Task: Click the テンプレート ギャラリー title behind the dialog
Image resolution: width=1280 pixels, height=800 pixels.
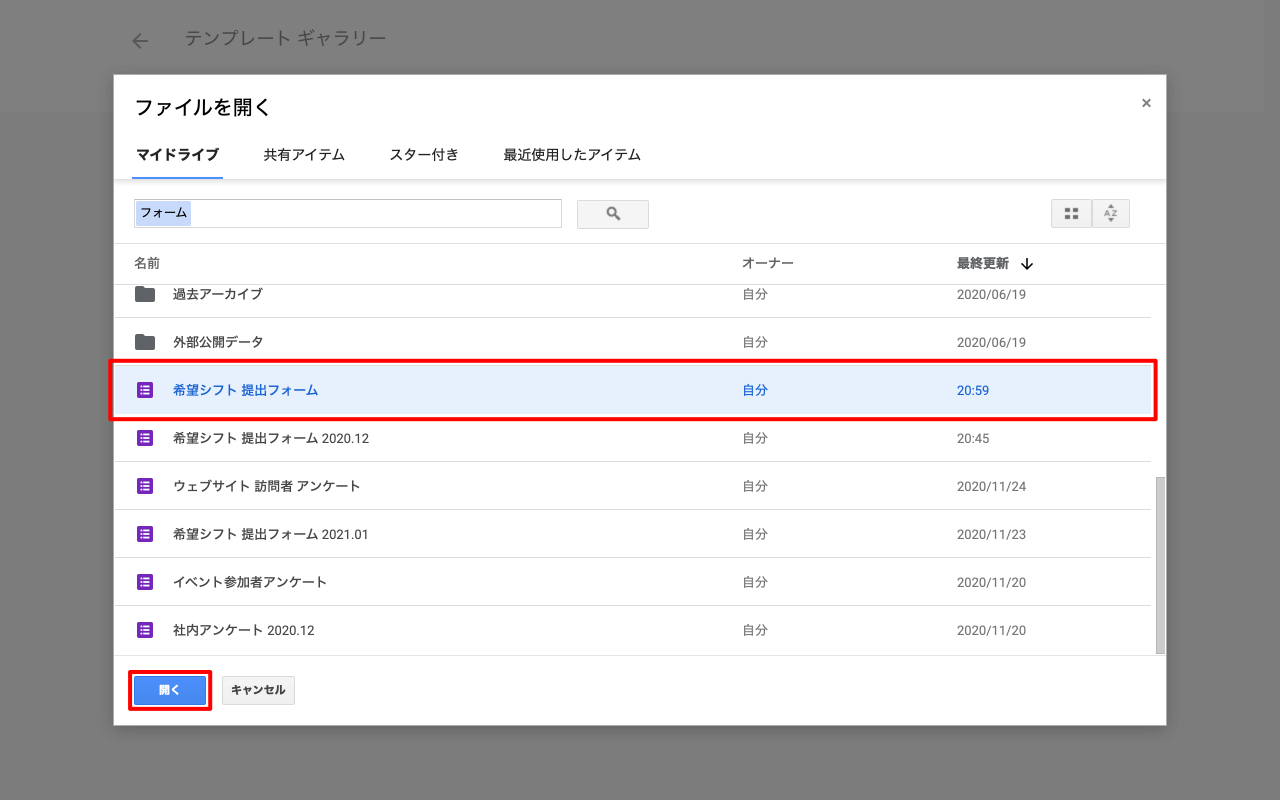Action: click(285, 39)
